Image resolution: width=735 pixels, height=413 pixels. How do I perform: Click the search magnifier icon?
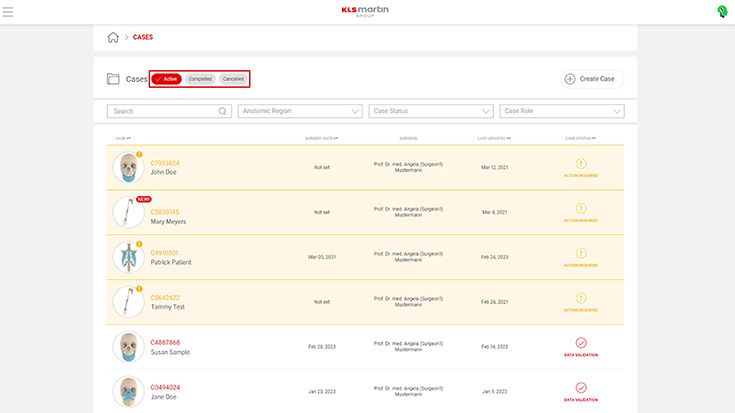click(x=224, y=111)
